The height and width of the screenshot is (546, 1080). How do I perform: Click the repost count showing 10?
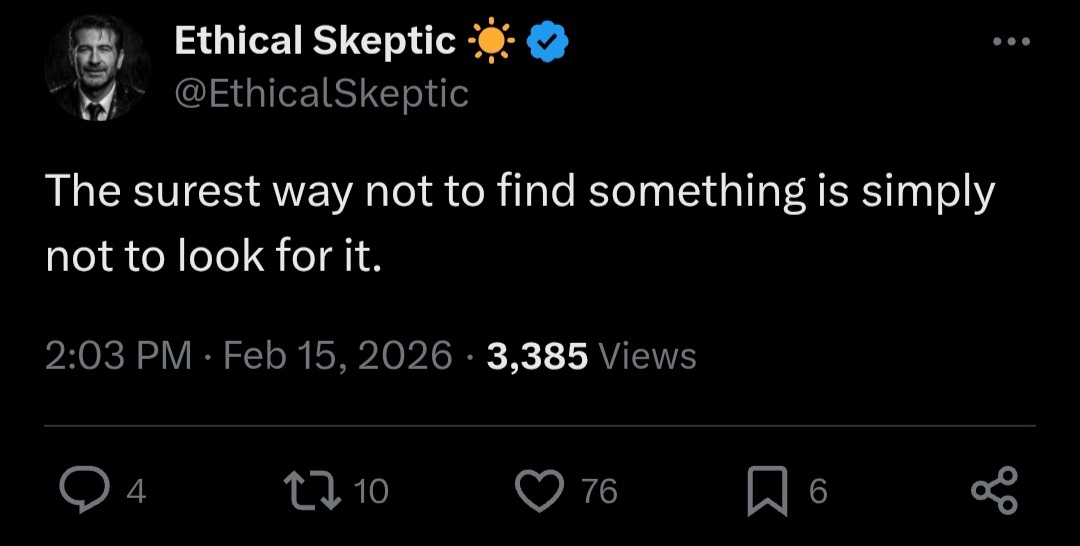[371, 491]
